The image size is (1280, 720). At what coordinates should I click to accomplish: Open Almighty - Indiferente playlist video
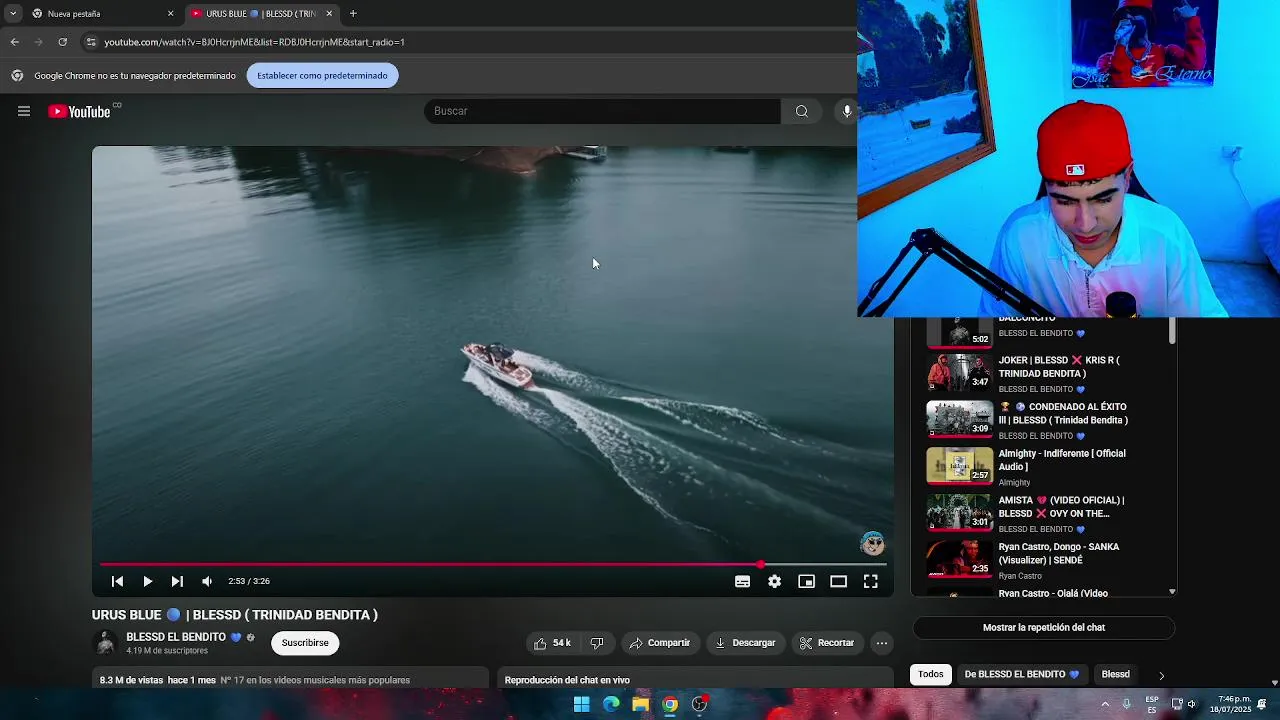click(1045, 467)
